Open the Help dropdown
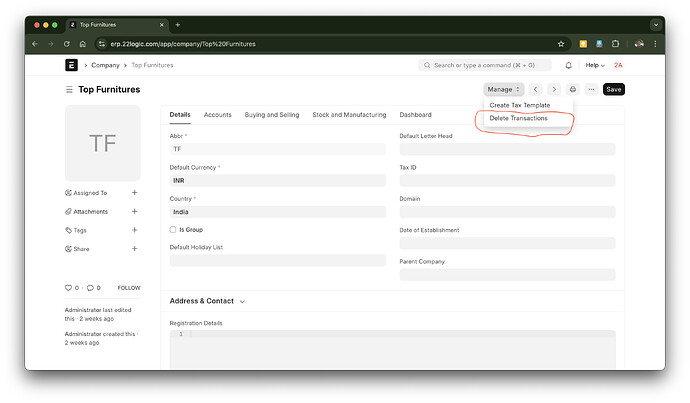Screen dimensions: 690x403 (x=595, y=65)
